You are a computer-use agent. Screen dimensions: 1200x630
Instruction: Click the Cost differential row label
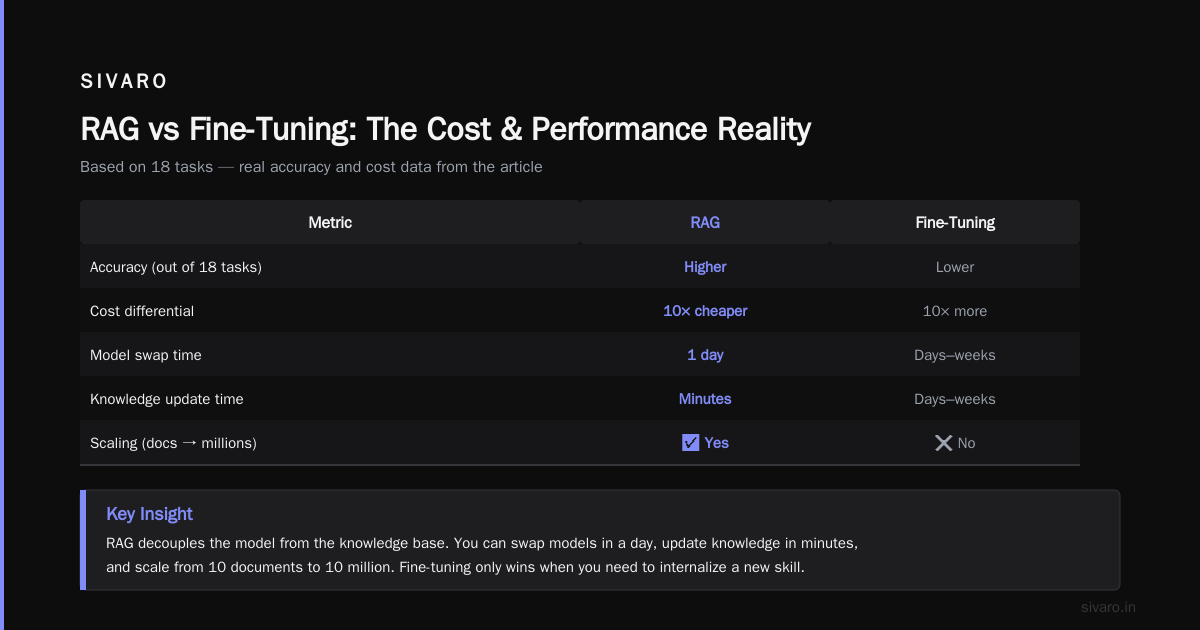click(142, 311)
